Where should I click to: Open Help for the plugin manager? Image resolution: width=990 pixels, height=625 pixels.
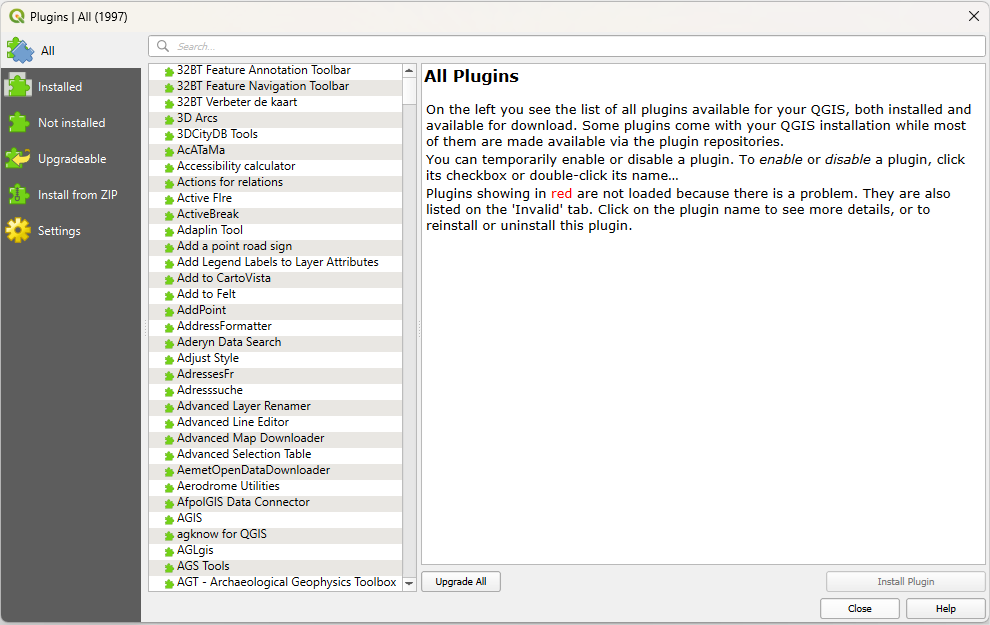click(945, 608)
